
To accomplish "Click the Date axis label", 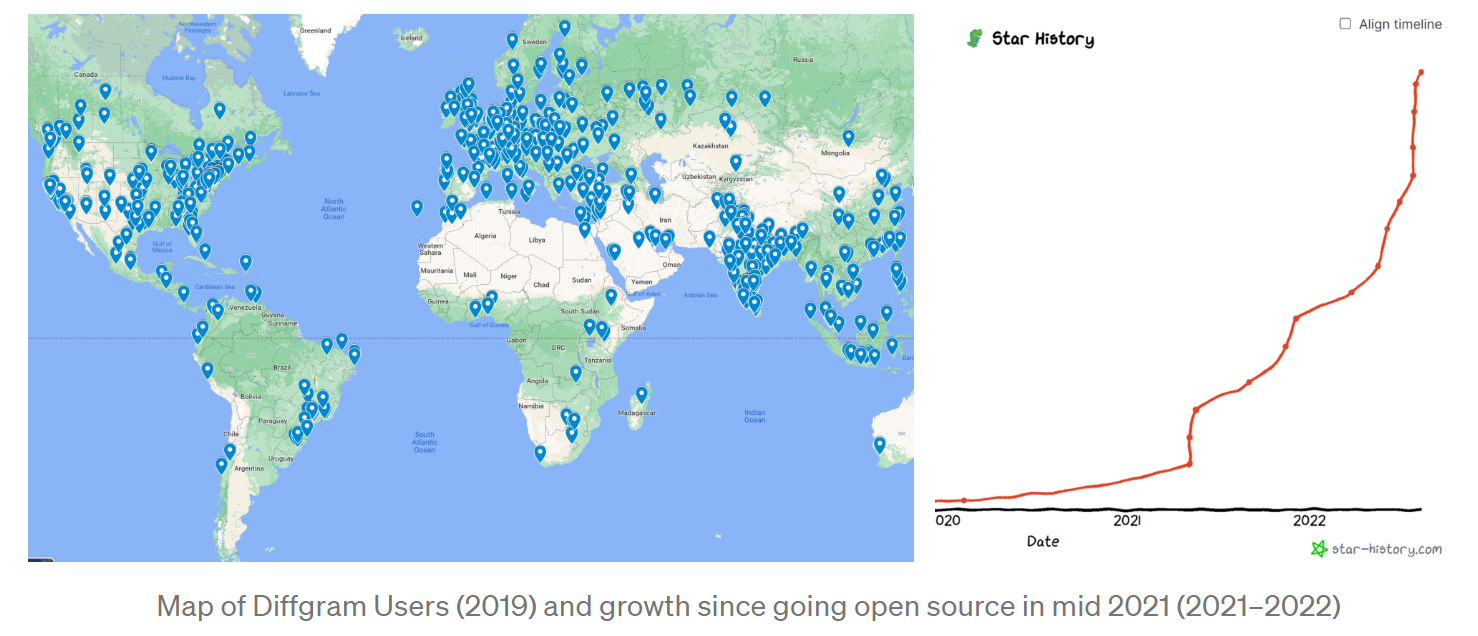I will click(x=1043, y=541).
